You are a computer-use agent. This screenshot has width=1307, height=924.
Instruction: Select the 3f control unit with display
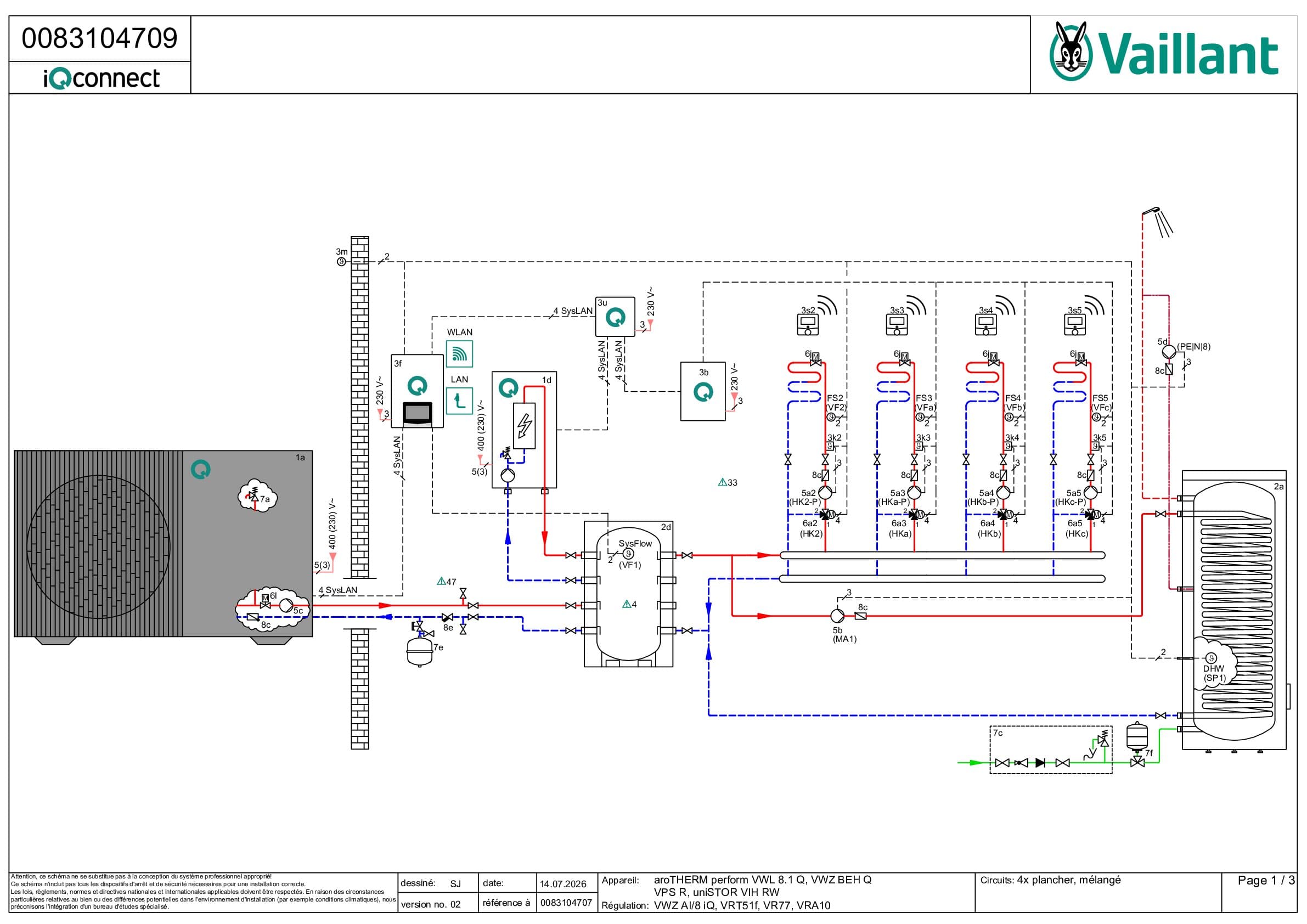pyautogui.click(x=417, y=391)
